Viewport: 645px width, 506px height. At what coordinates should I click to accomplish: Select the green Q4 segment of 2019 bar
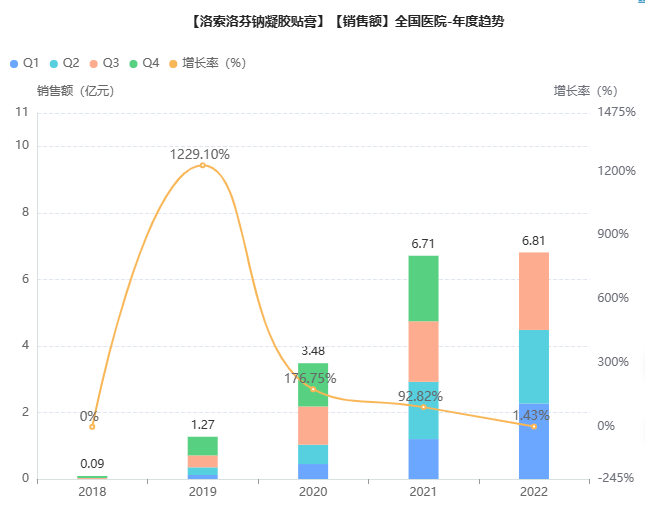click(x=202, y=446)
